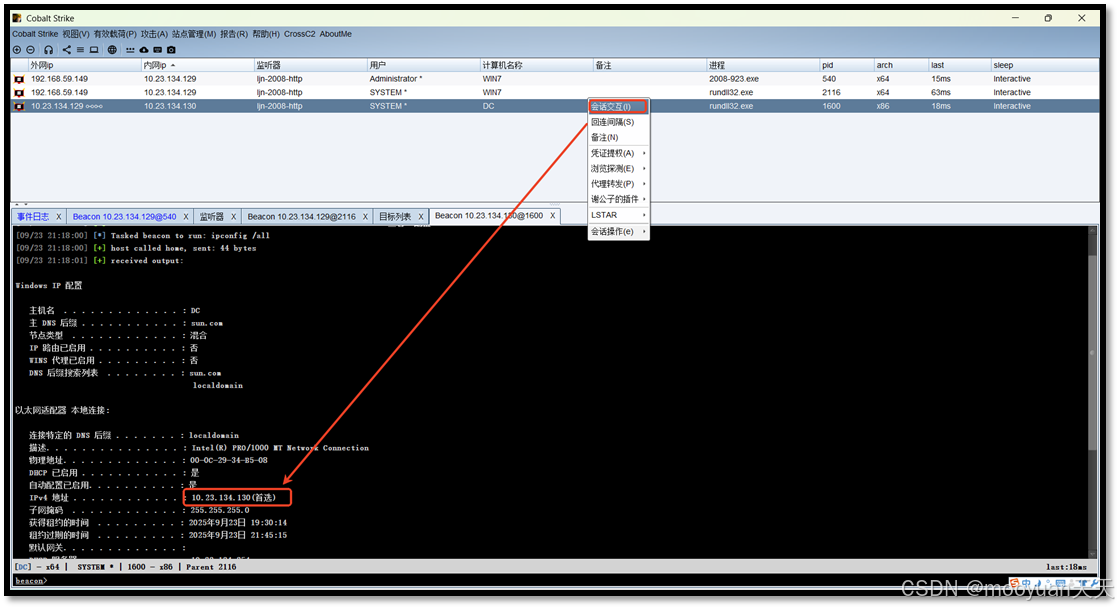Switch to the 目标列表 tab
This screenshot has height=609, width=1119.
tap(395, 216)
